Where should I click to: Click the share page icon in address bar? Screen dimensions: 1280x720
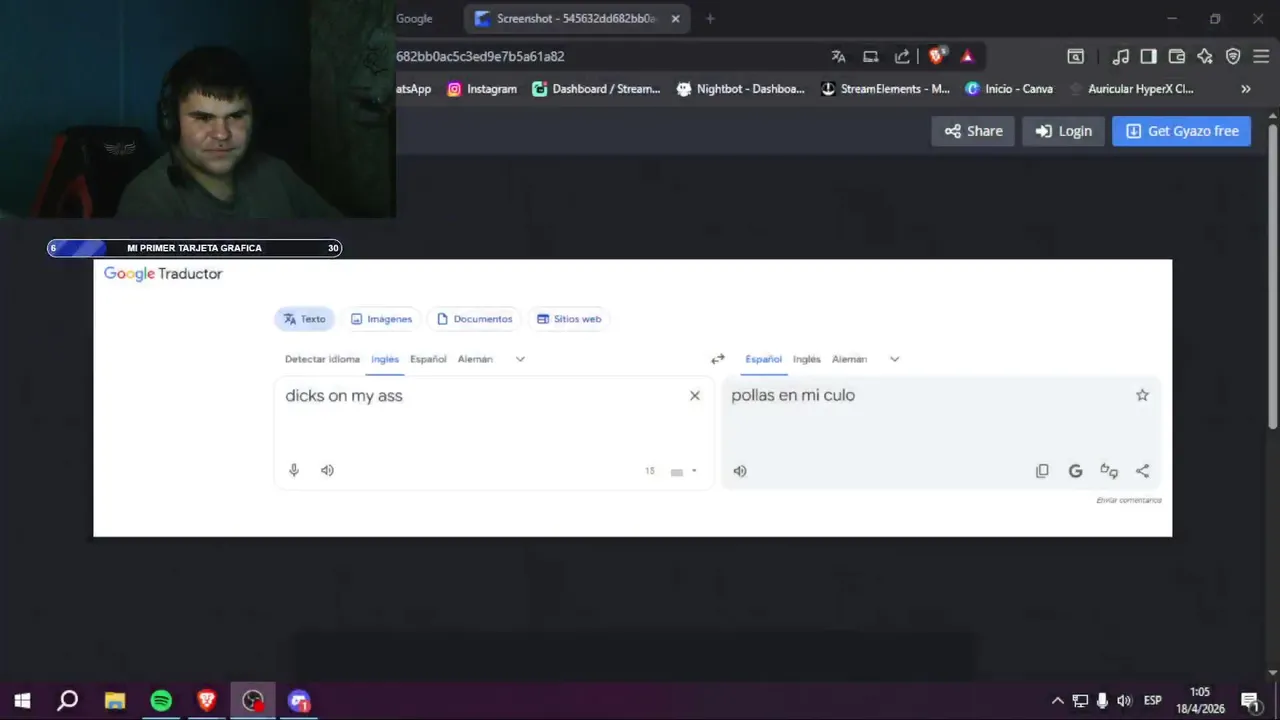pos(902,56)
